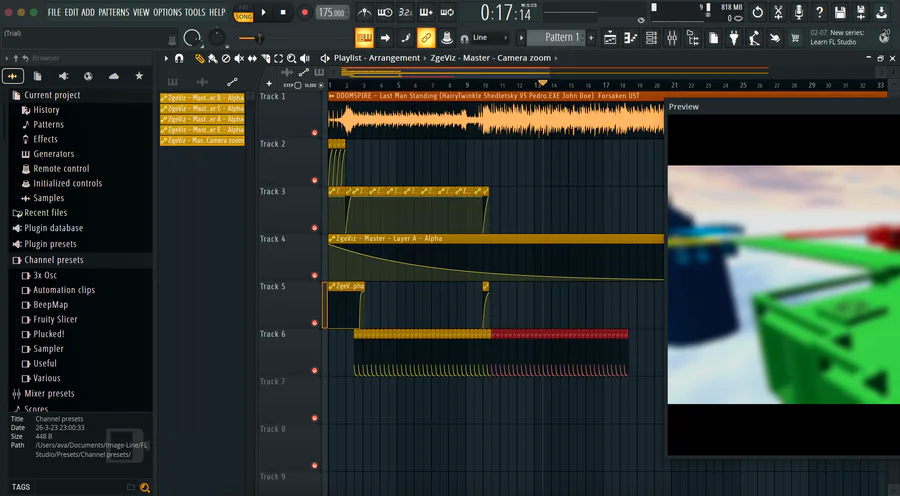The image size is (900, 496).
Task: Open the FILE menu
Action: pos(54,12)
